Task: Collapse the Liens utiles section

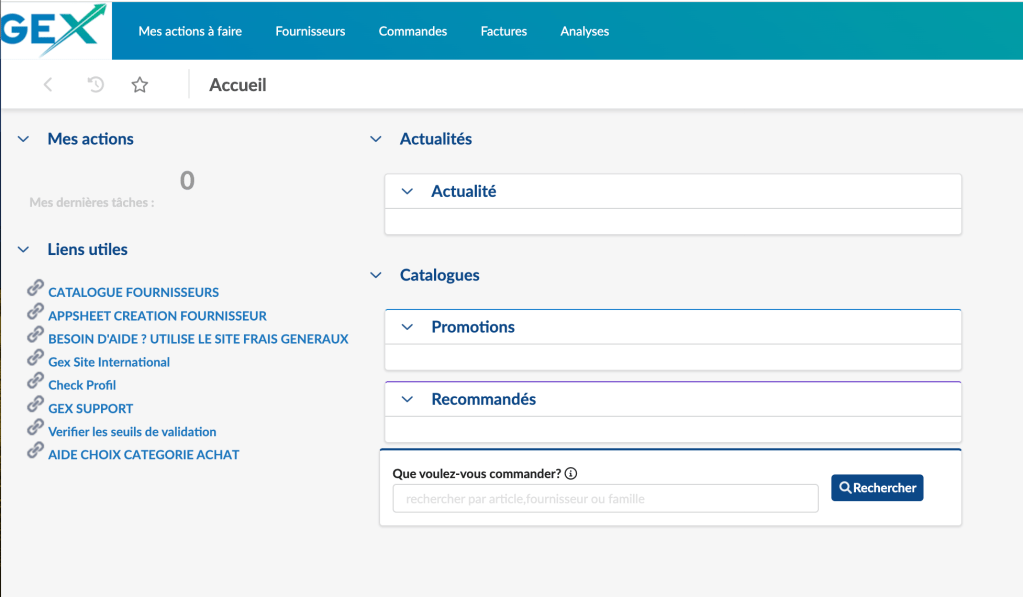Action: point(24,250)
